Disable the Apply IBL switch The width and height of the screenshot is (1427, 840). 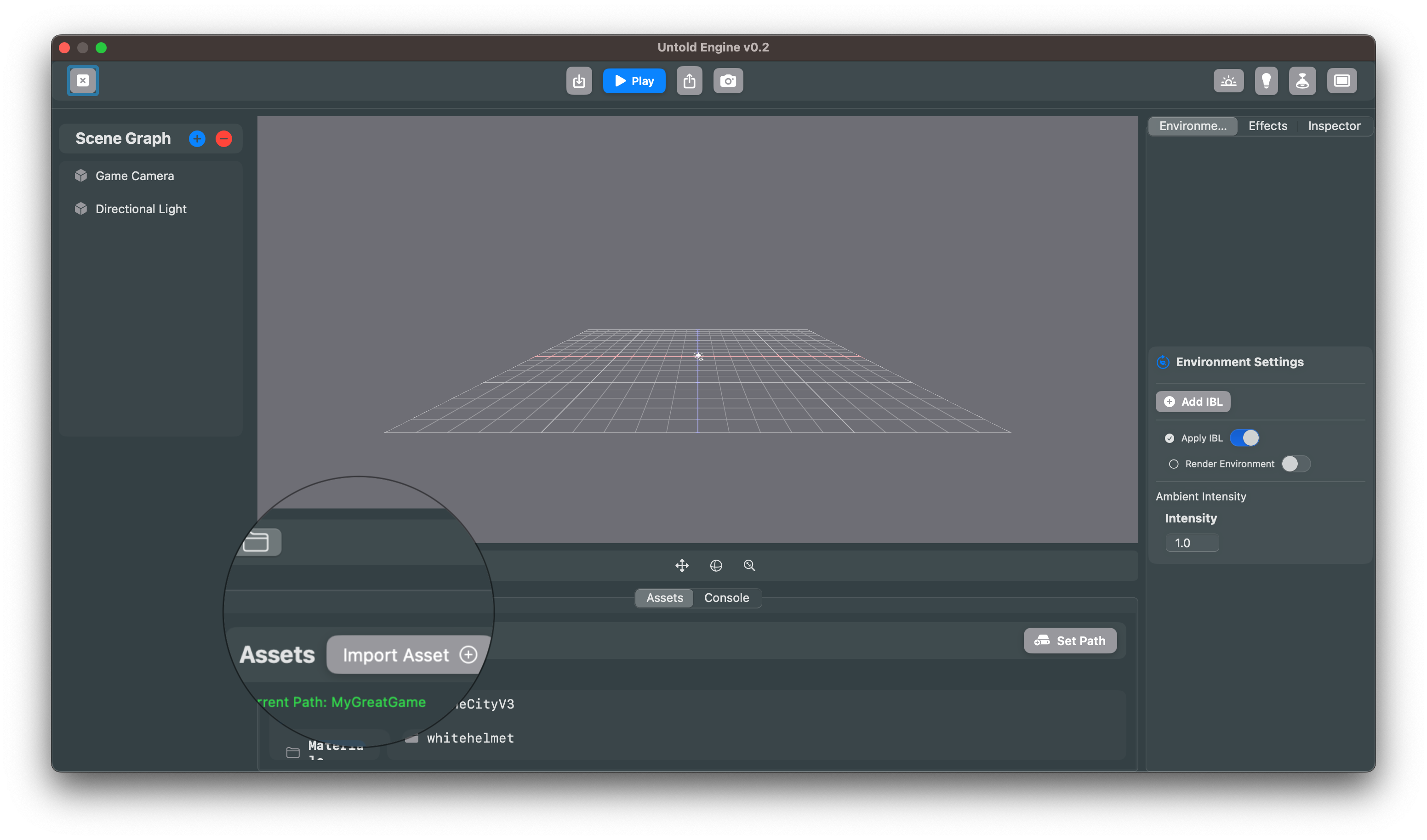coord(1245,437)
